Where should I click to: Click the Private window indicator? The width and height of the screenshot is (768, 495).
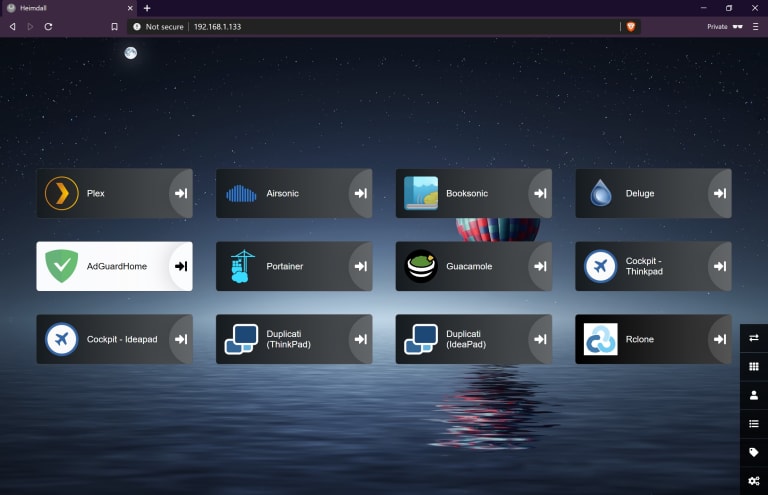tap(725, 26)
